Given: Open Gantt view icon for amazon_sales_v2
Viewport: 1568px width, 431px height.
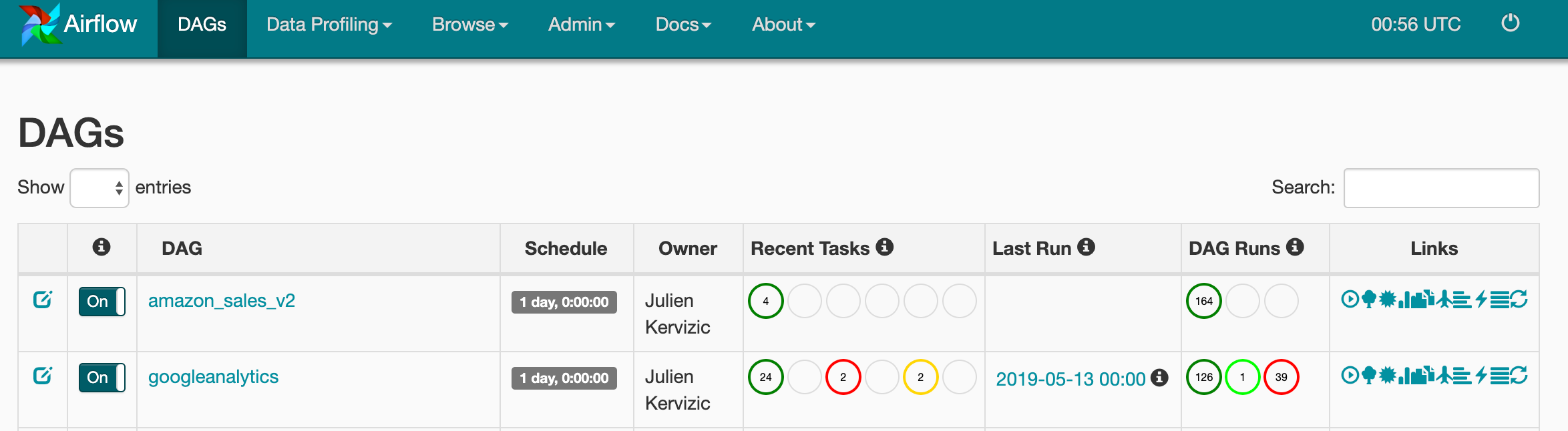Looking at the screenshot, I should 1462,299.
